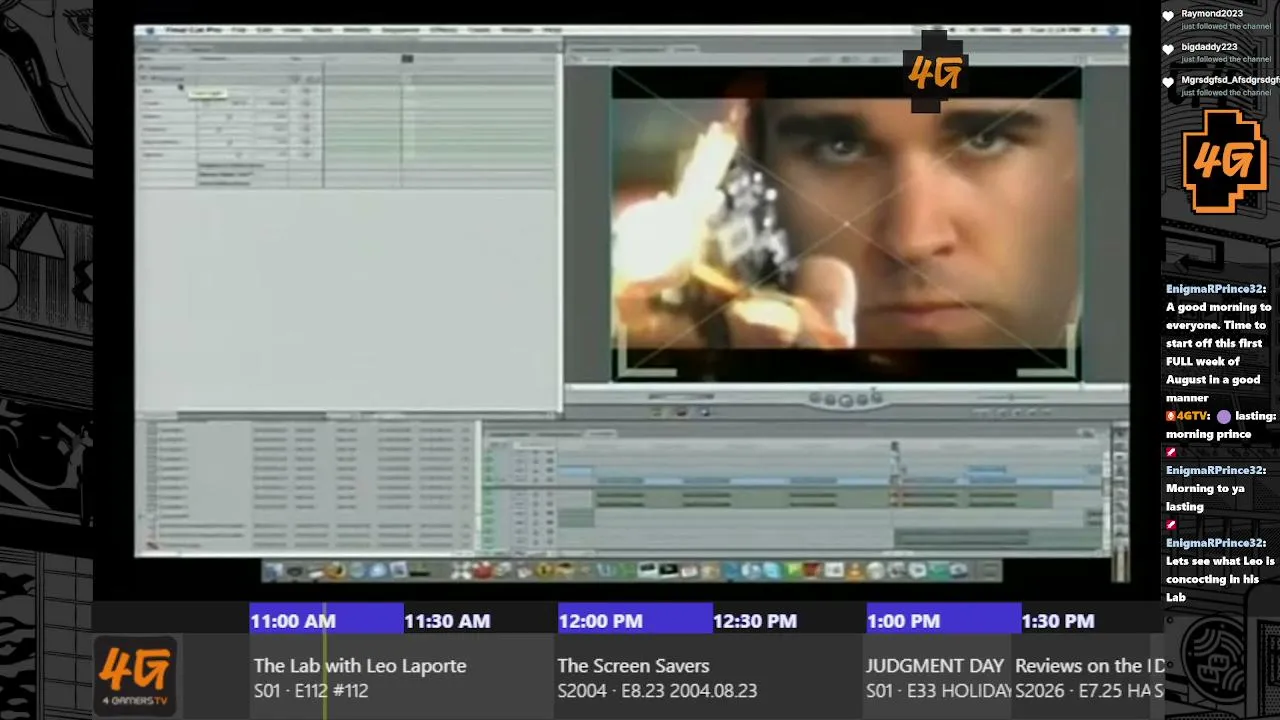Click EnigmaRPrince32 above 'A good morning' message
This screenshot has height=720, width=1280.
coord(1215,289)
